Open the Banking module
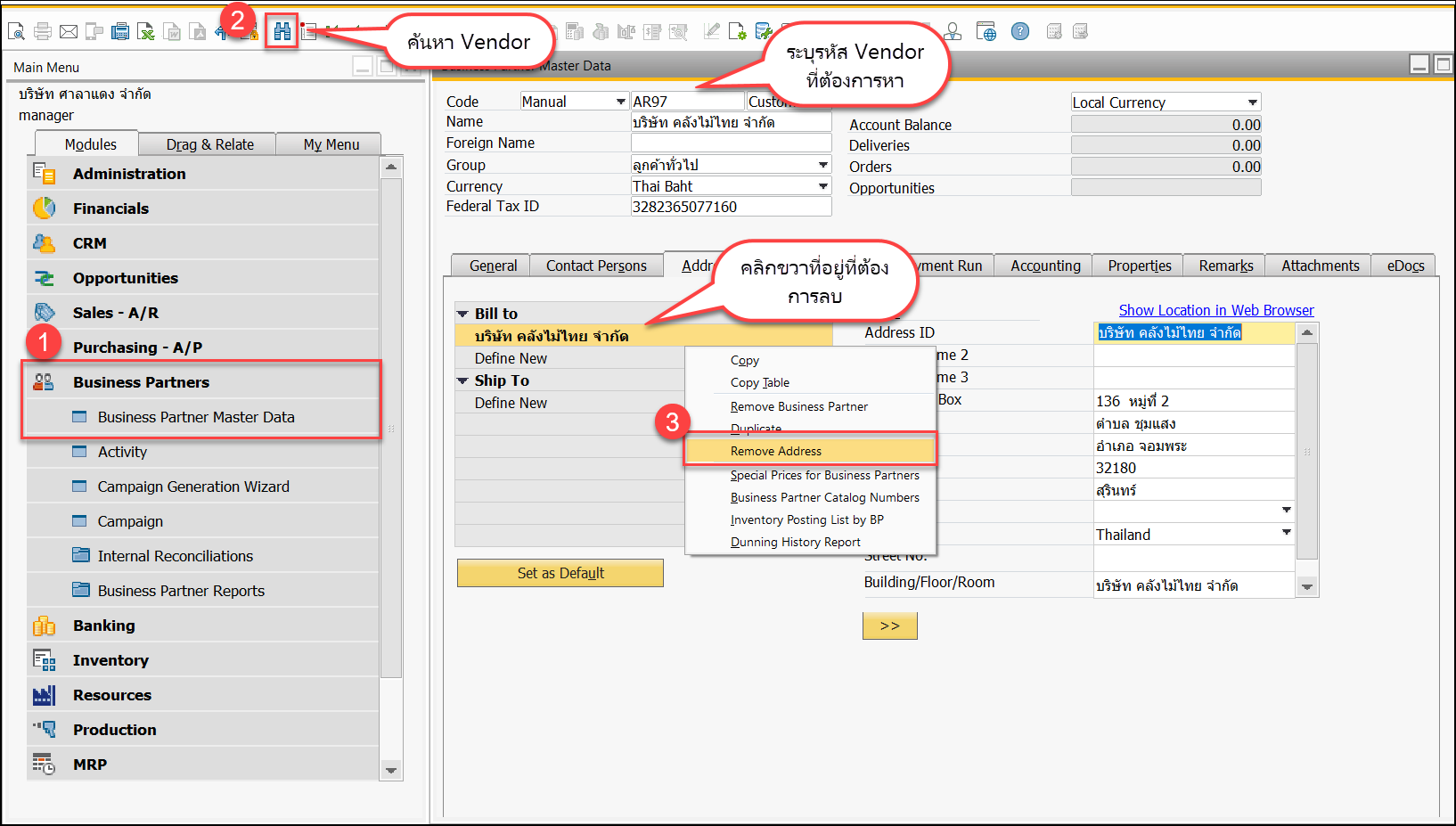This screenshot has width=1456, height=826. point(203,626)
